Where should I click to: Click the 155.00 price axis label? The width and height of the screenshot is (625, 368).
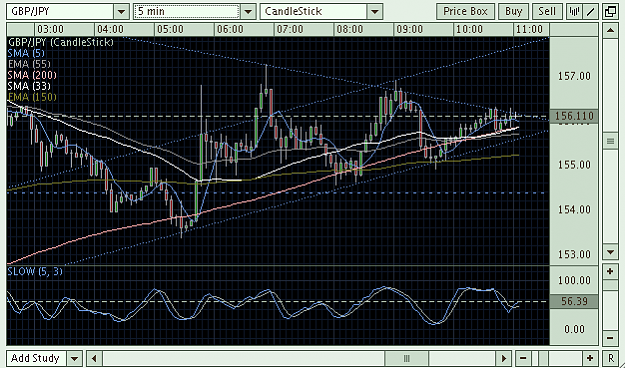pyautogui.click(x=574, y=165)
